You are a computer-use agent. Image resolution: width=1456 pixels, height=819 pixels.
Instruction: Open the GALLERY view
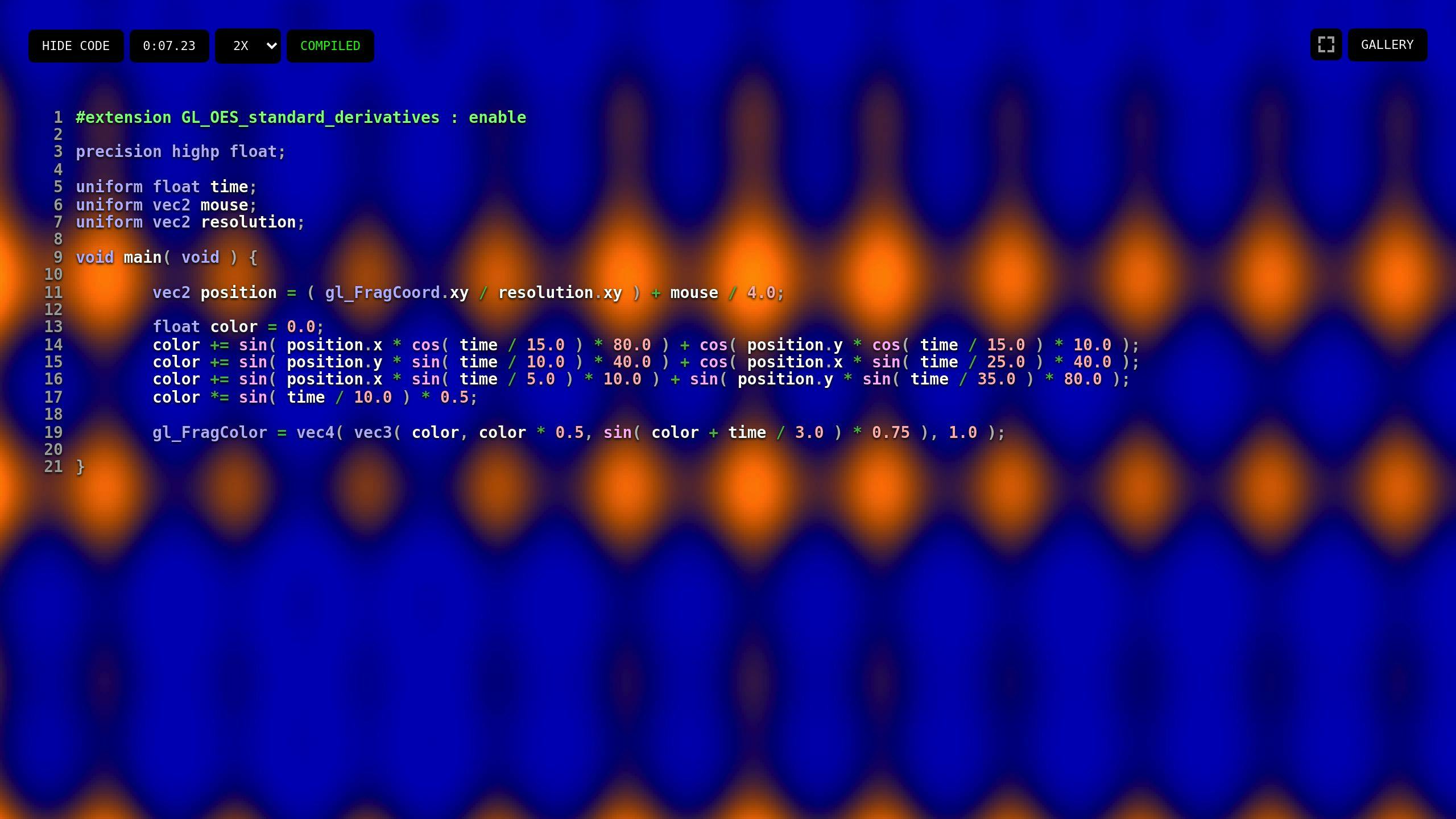(1387, 44)
